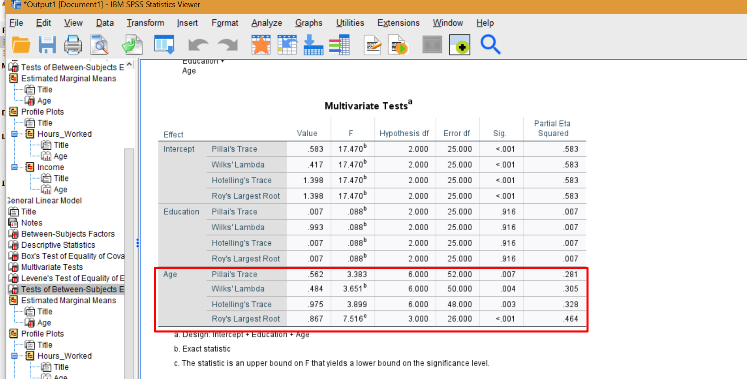The image size is (747, 379).
Task: Click the outline pane vertical scrollbar thumb
Action: pos(129,264)
